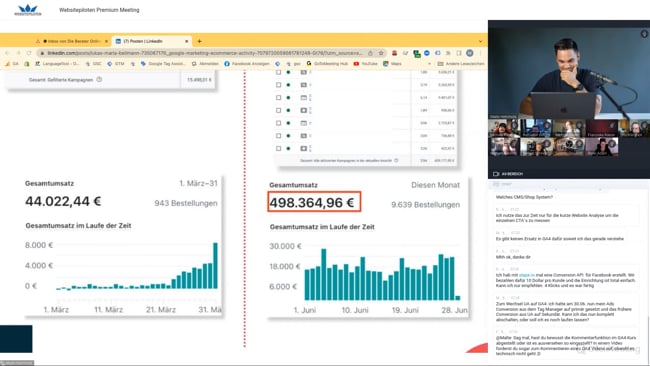
Task: Click the share icon in address bar
Action: pos(370,53)
